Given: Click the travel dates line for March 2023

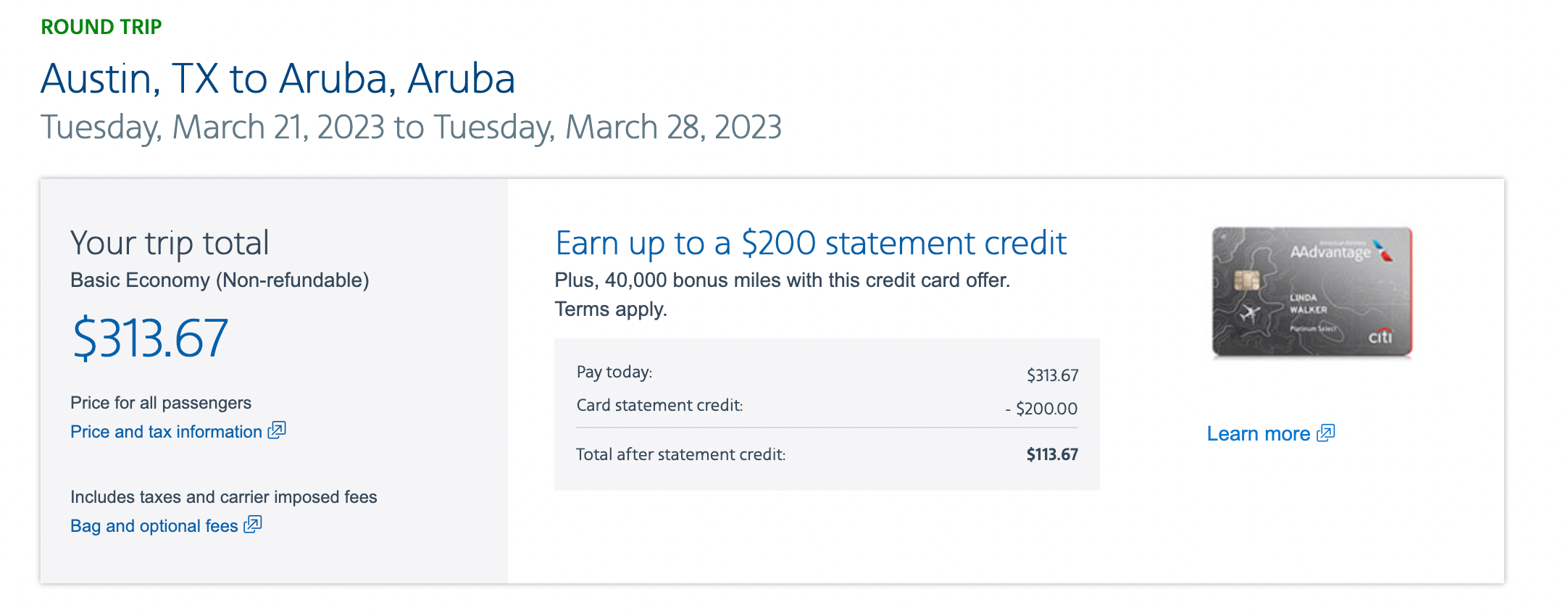Looking at the screenshot, I should [411, 128].
